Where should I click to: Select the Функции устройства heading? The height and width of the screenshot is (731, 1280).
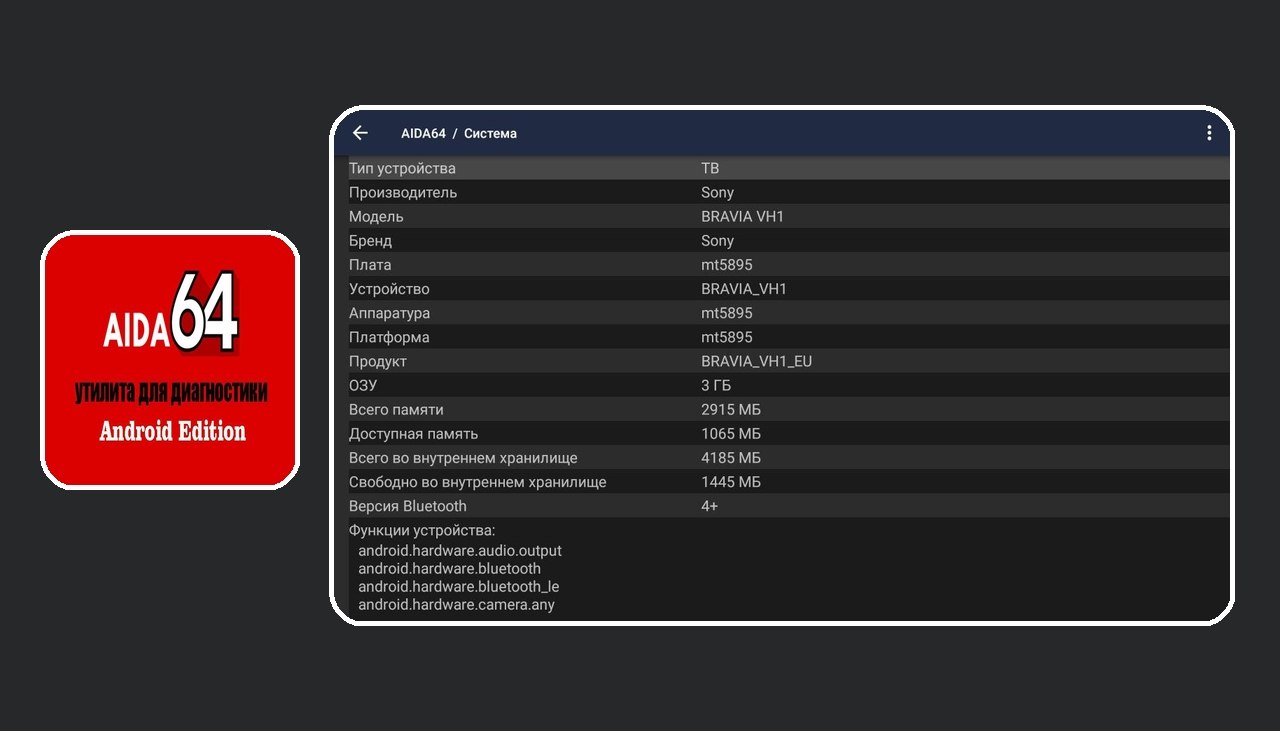pos(422,530)
